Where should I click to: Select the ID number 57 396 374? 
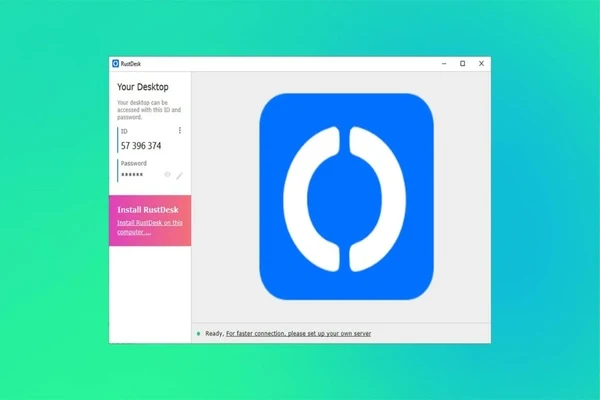[141, 146]
